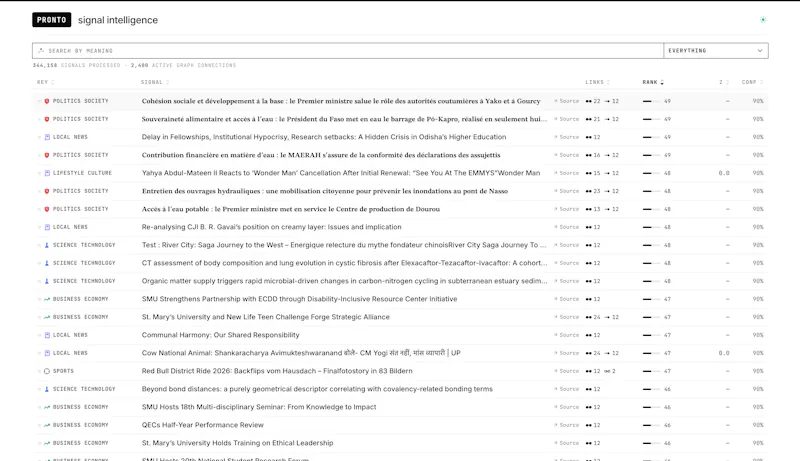Screen dimensions: 800x461
Task: Click the Science icon on the River City Saga row
Action: (x=47, y=245)
